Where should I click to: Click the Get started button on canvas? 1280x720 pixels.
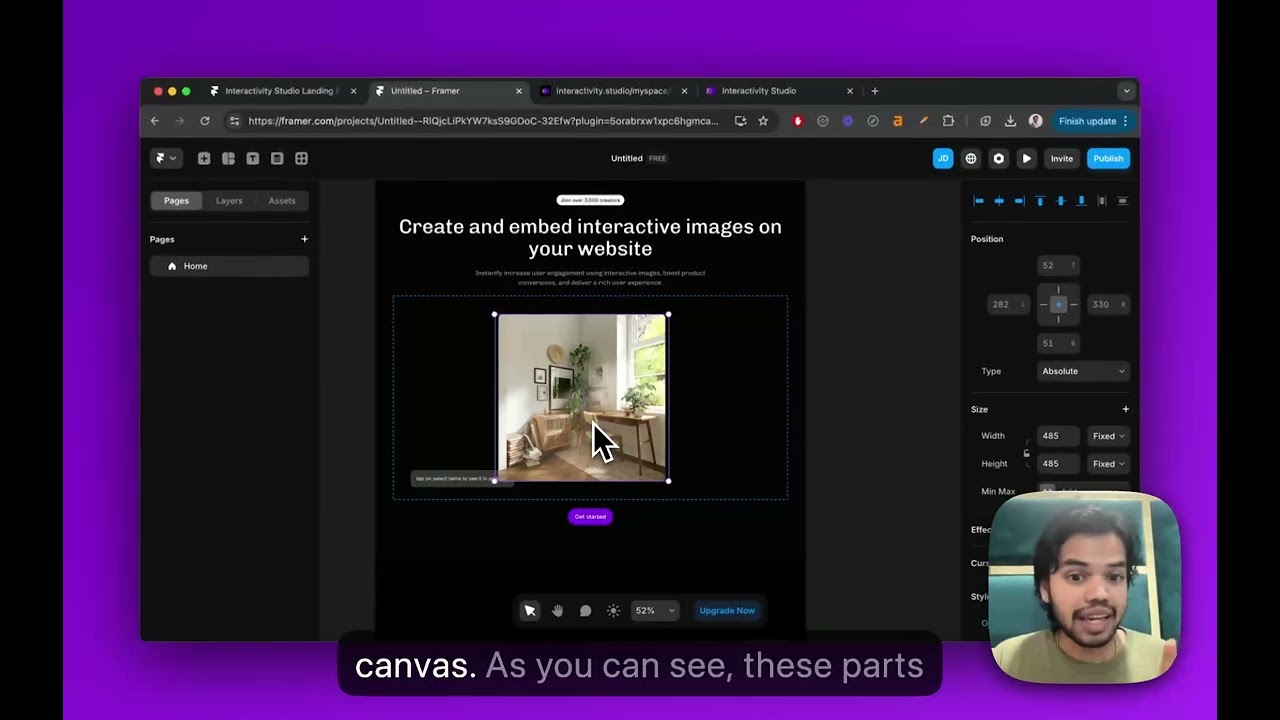pyautogui.click(x=590, y=517)
